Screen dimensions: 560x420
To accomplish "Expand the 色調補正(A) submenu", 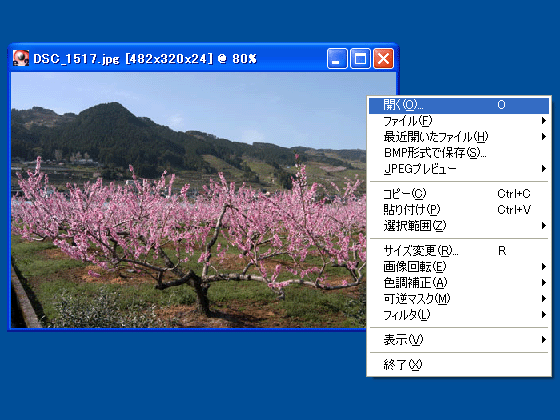I will (x=459, y=283).
